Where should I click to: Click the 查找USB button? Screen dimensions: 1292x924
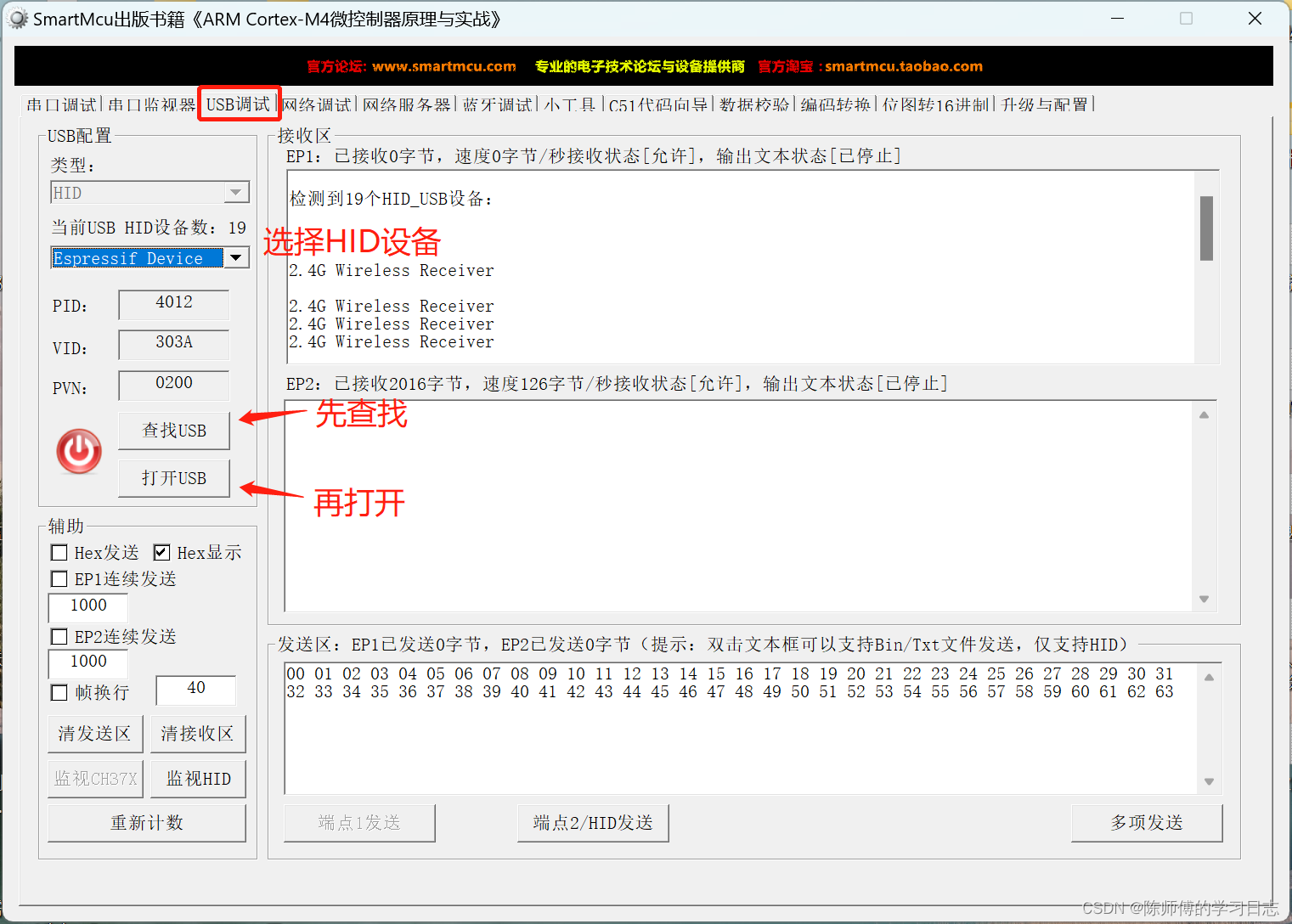tap(173, 431)
